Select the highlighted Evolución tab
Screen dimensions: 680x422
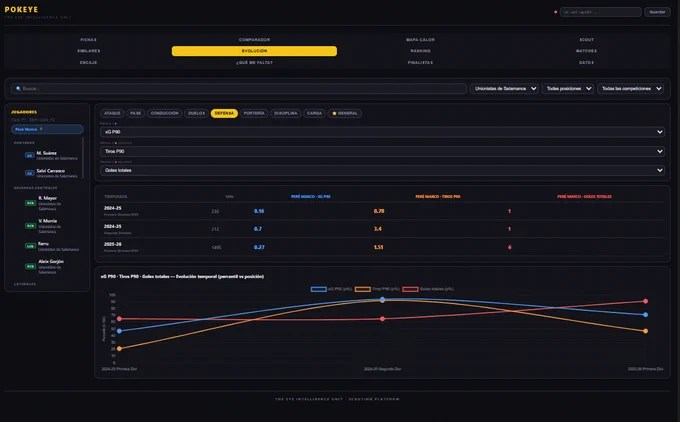pos(254,51)
